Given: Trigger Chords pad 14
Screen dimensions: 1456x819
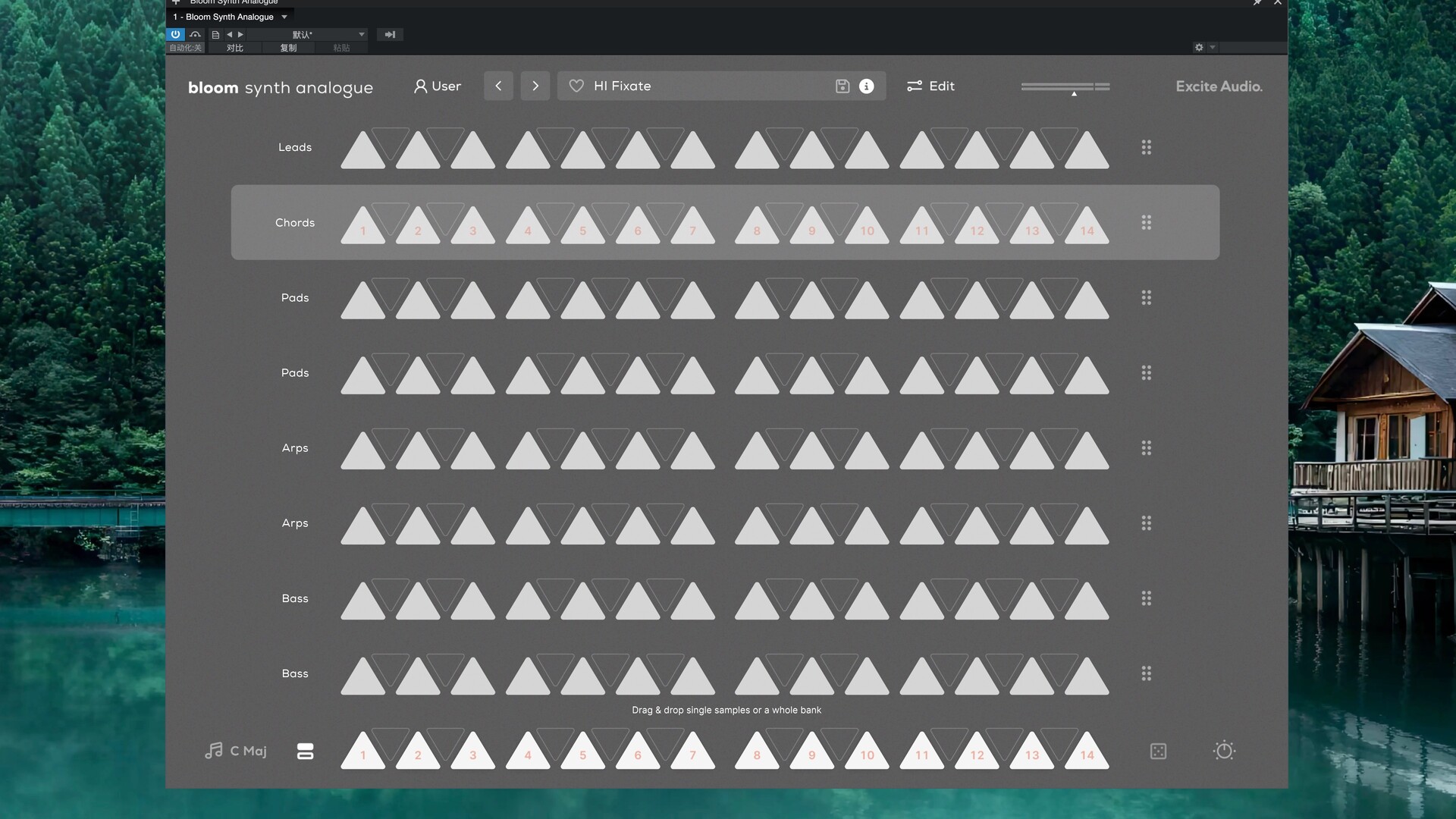Looking at the screenshot, I should 1087,227.
